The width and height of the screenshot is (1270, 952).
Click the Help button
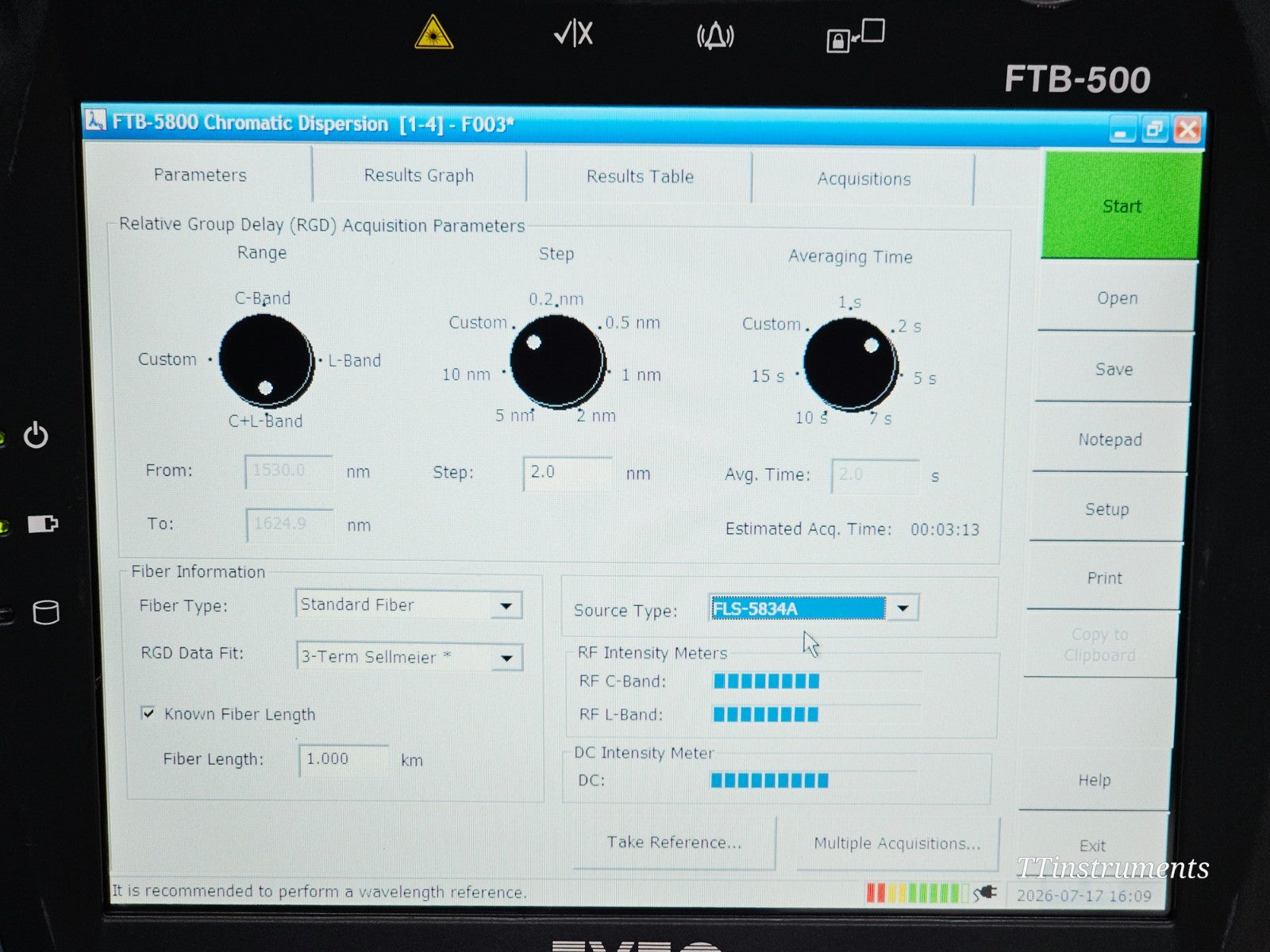click(x=1094, y=780)
